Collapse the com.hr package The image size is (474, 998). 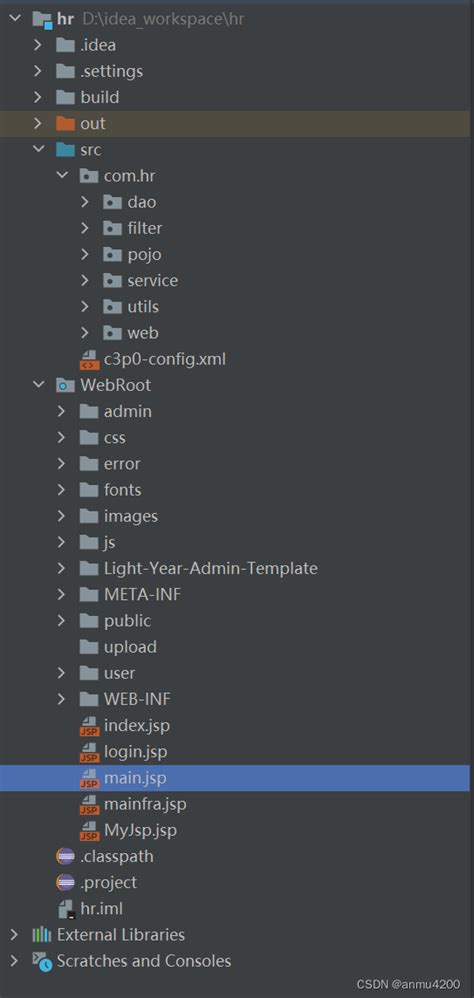[x=62, y=176]
